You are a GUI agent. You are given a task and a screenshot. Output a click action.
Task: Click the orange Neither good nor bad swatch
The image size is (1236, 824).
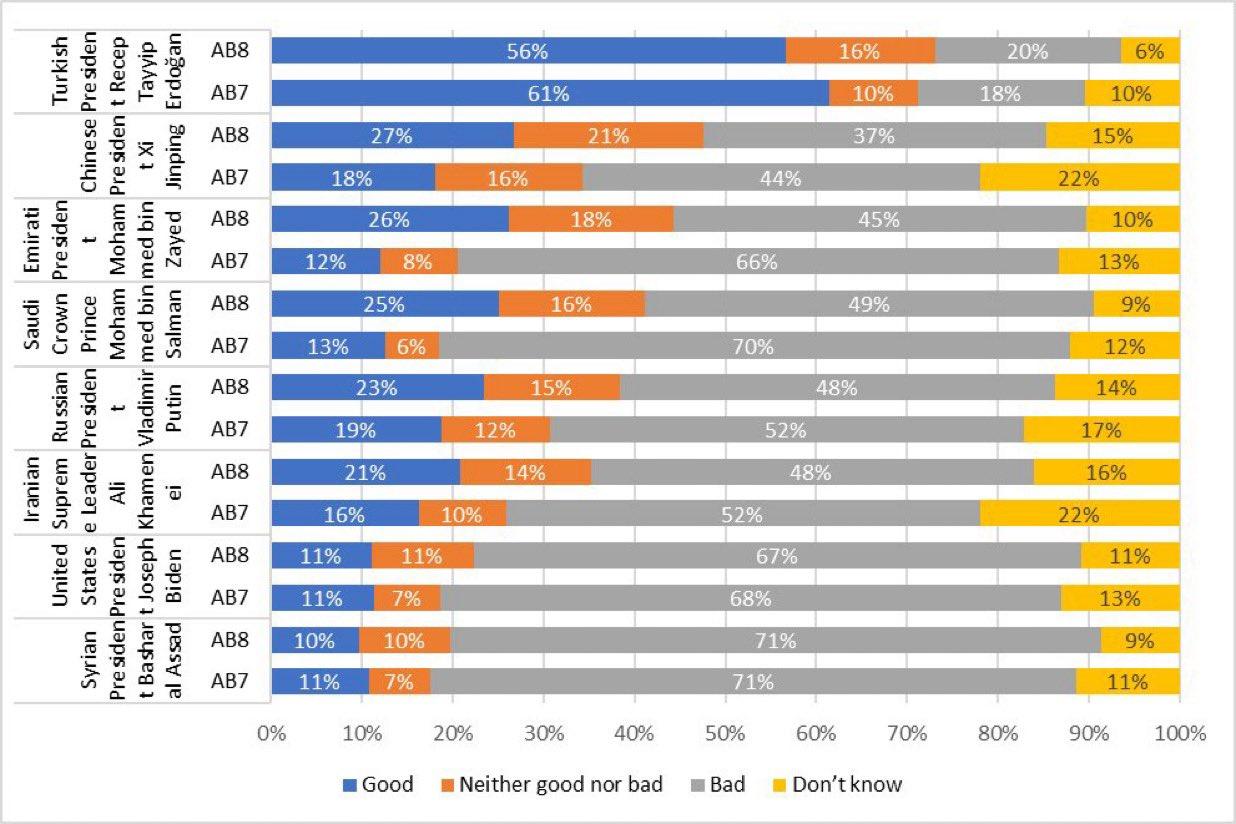point(446,785)
